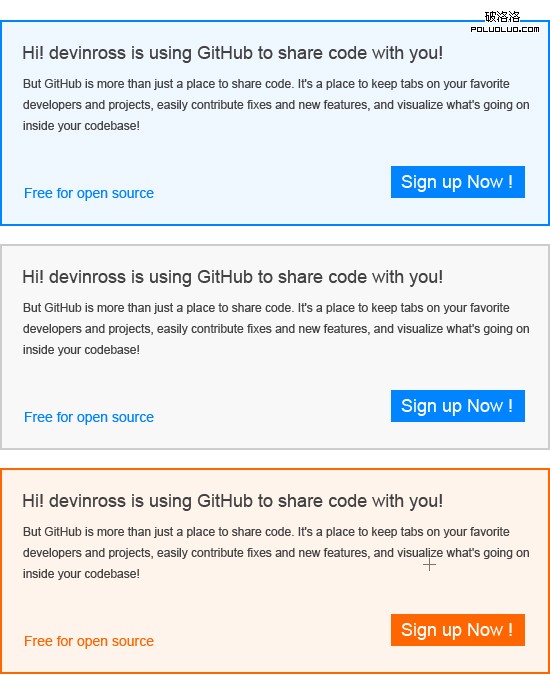Click the Sign up Now button in blue-bordered card

tap(458, 182)
